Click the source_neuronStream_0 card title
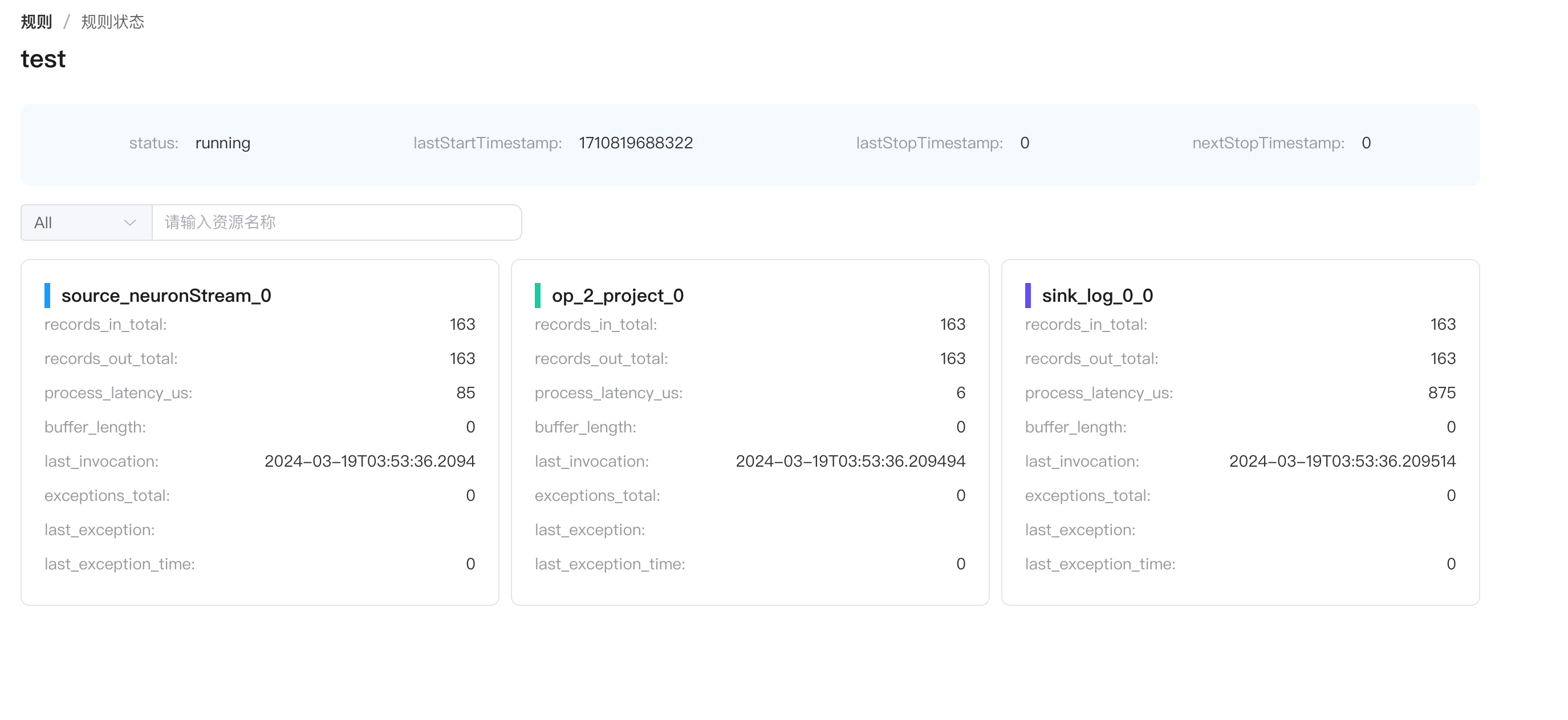Screen dimensions: 1568x720 [166, 296]
